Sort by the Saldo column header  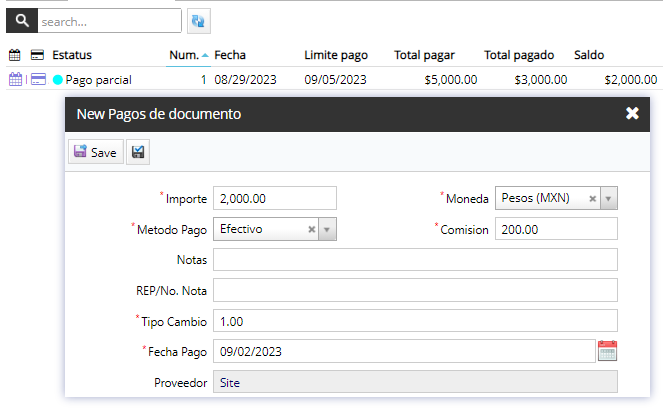pos(590,55)
